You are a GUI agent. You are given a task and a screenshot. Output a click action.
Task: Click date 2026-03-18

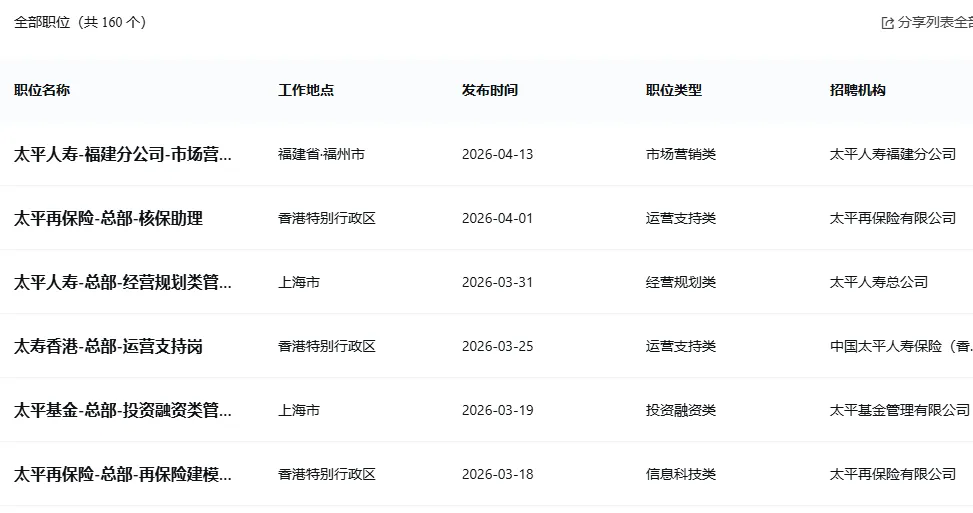[498, 474]
